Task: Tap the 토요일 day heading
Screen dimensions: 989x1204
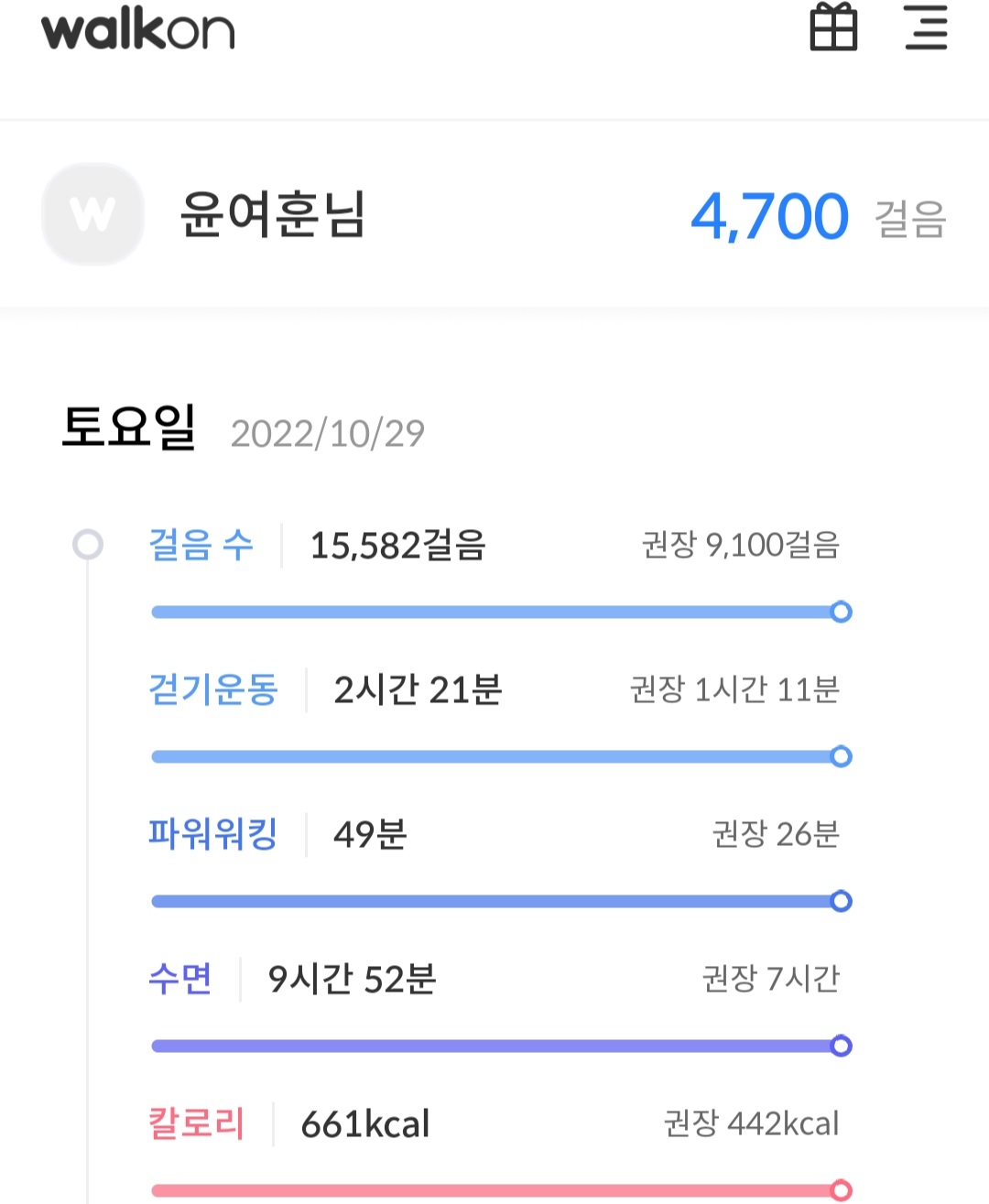Action: coord(129,428)
